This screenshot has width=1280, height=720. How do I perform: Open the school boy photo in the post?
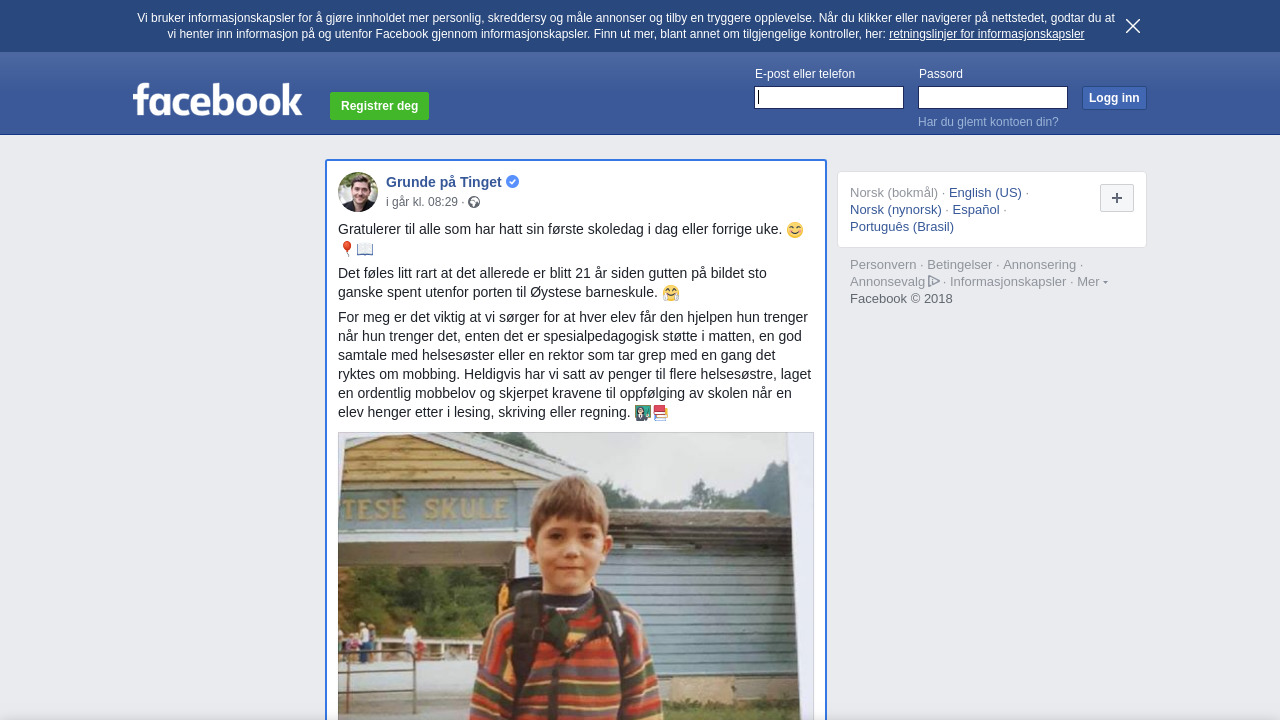point(576,576)
